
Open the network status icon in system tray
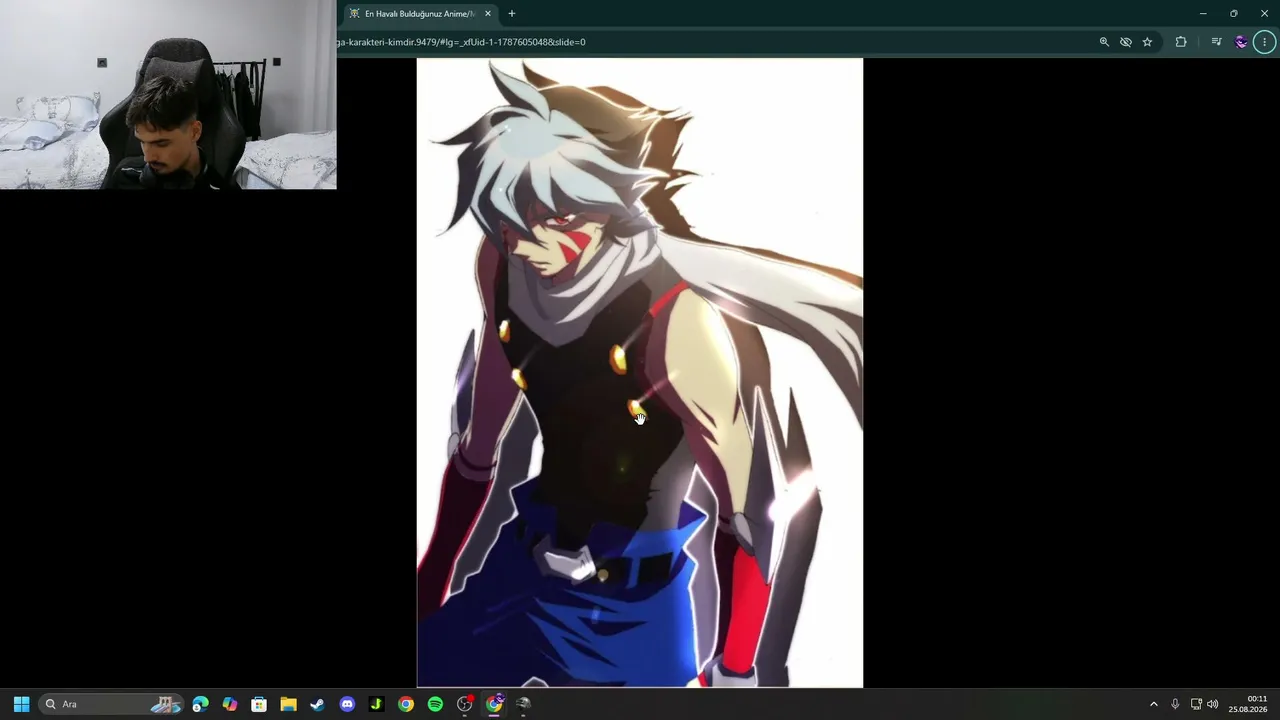click(1196, 704)
